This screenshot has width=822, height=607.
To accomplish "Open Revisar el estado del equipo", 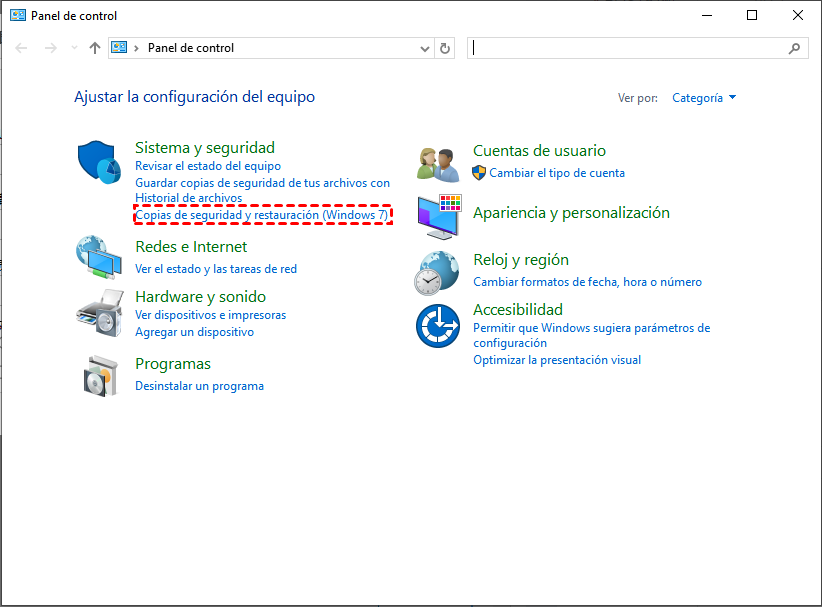I will click(209, 166).
